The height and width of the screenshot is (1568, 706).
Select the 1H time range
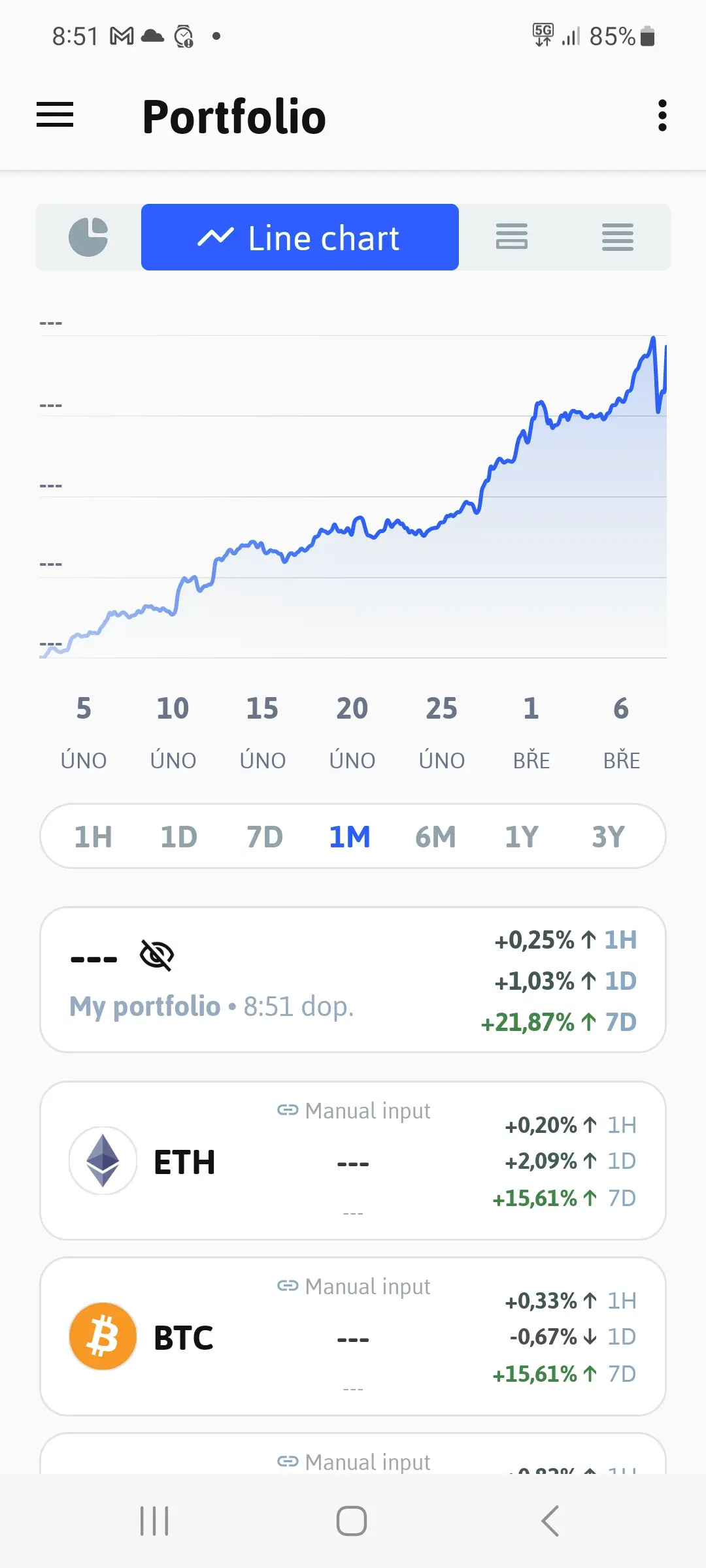pos(93,837)
